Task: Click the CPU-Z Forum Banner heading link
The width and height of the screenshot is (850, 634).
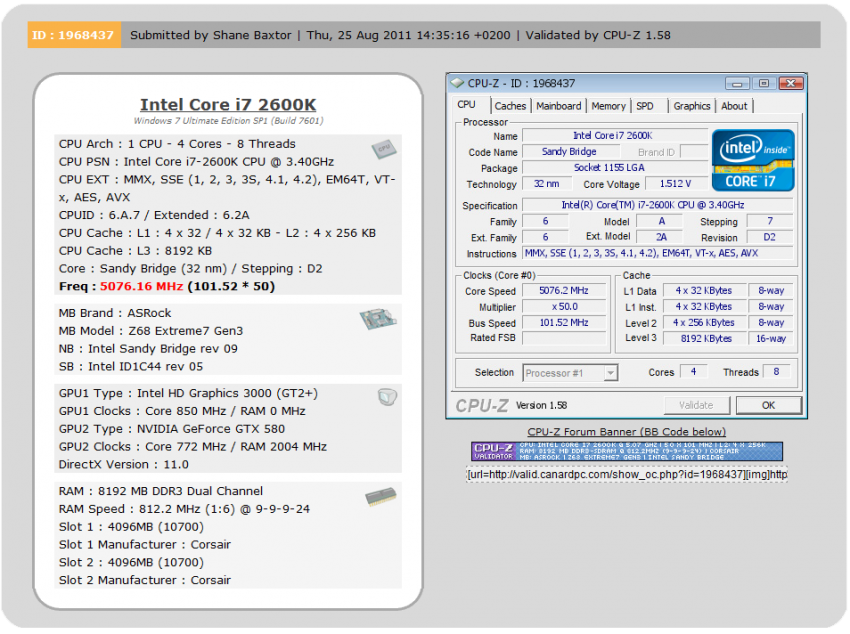Action: (x=627, y=432)
